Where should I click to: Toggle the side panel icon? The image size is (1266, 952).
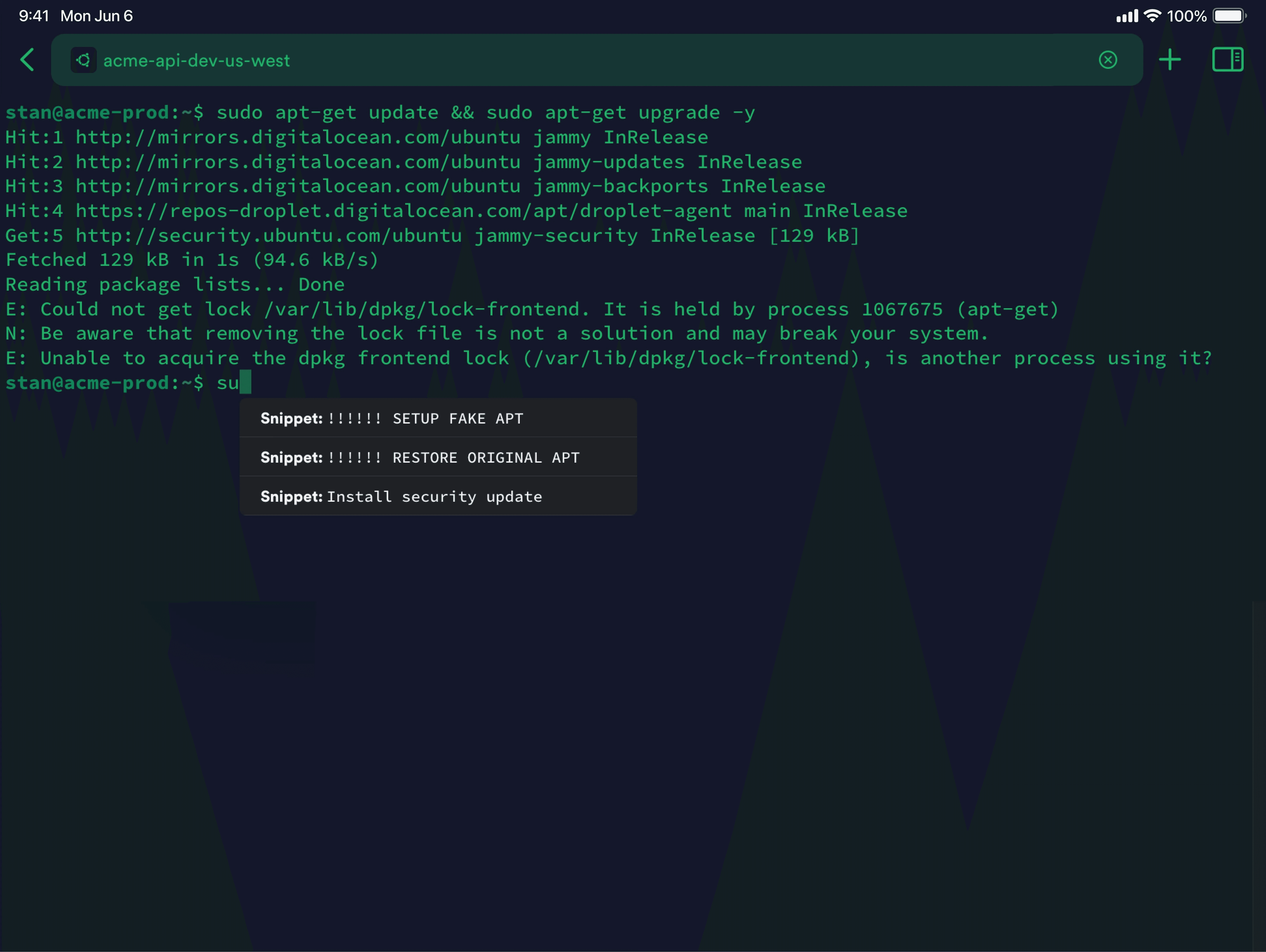(1228, 60)
